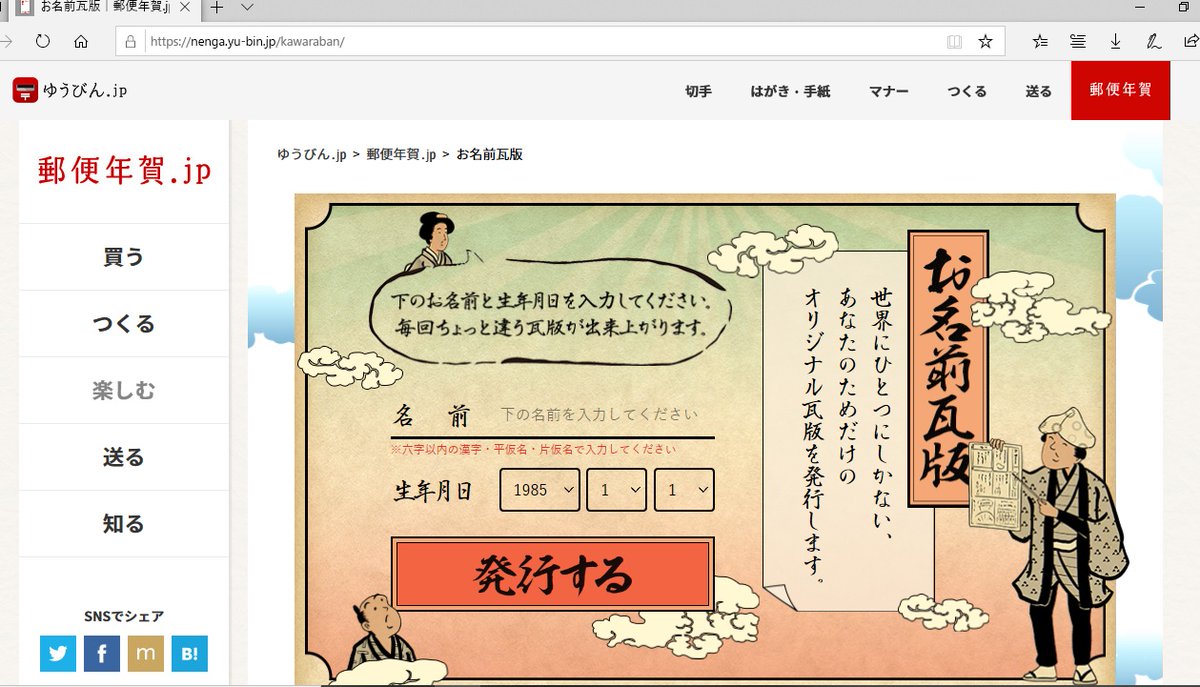Open reading view book icon
Image resolution: width=1200 pixels, height=687 pixels.
point(955,42)
